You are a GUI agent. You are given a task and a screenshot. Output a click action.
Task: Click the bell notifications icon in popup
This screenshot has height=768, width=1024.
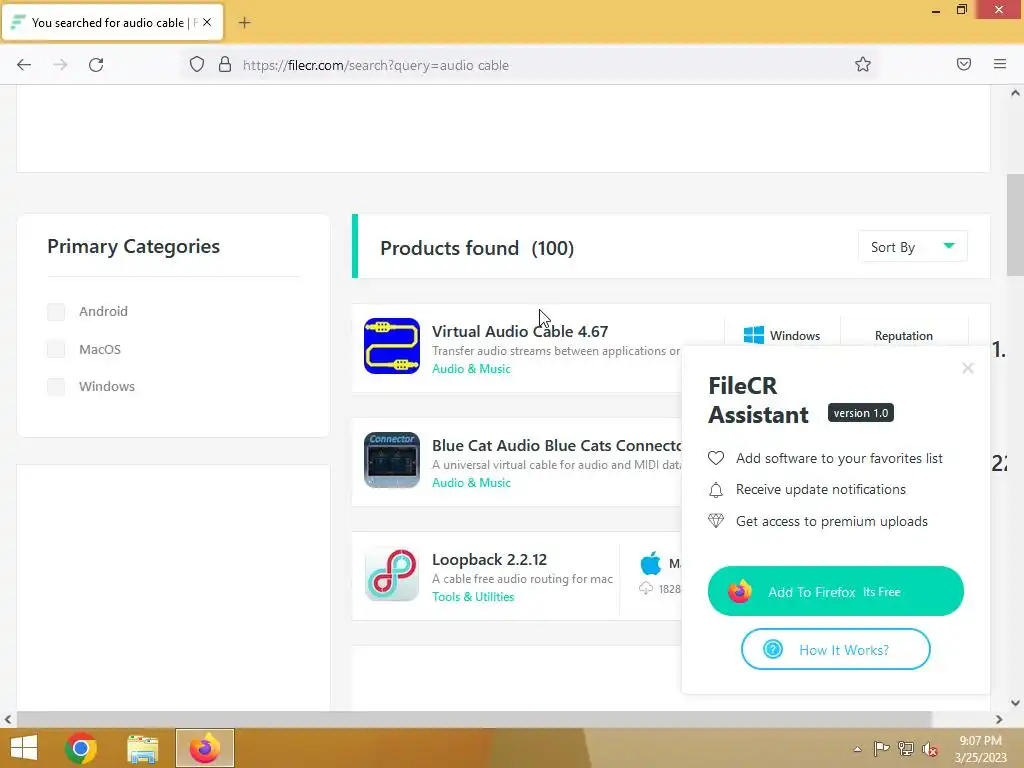[716, 490]
